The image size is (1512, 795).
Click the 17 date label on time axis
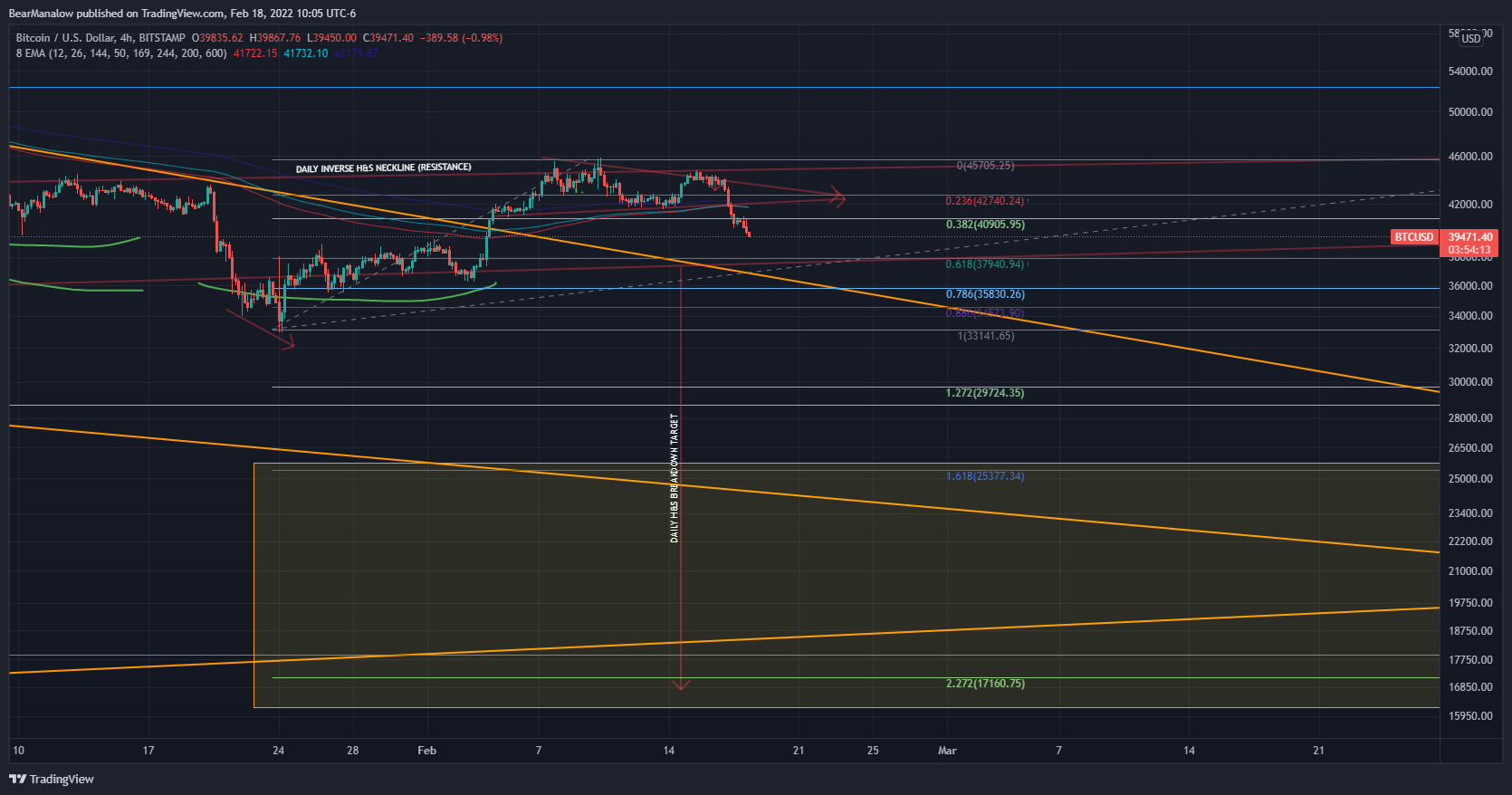click(148, 751)
